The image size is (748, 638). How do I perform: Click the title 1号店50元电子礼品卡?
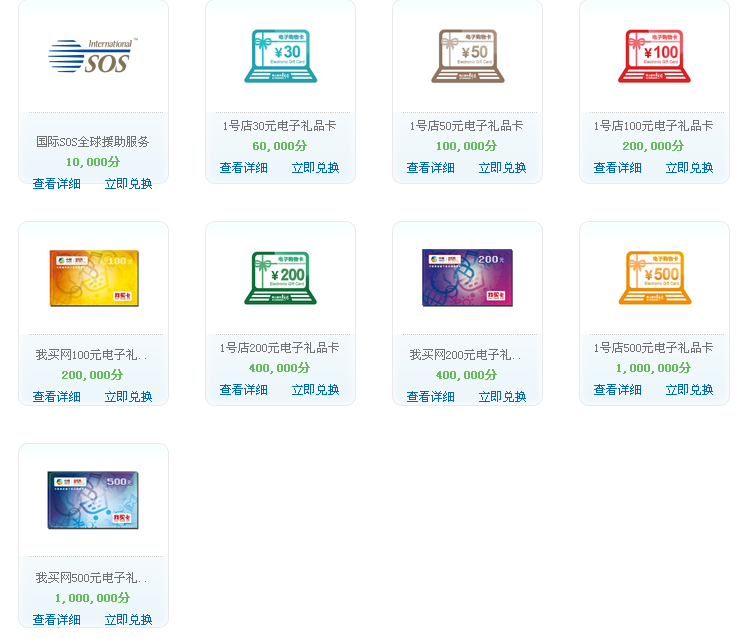click(467, 126)
